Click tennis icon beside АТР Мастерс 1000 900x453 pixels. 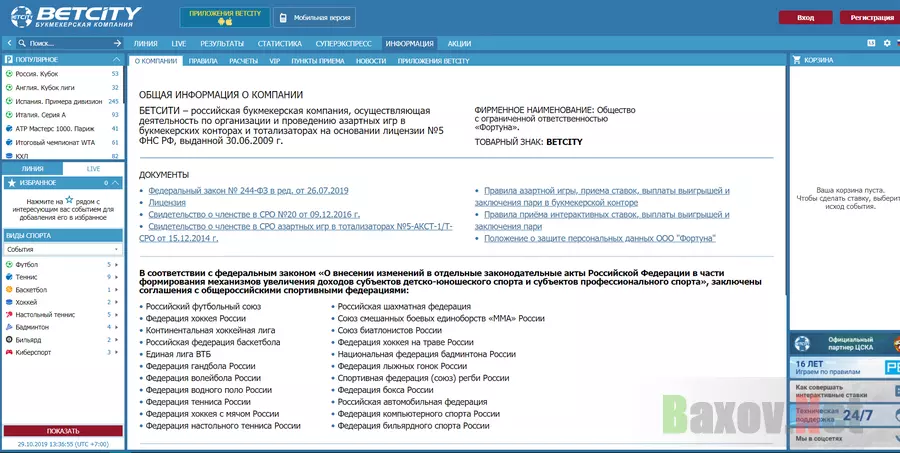[9, 129]
